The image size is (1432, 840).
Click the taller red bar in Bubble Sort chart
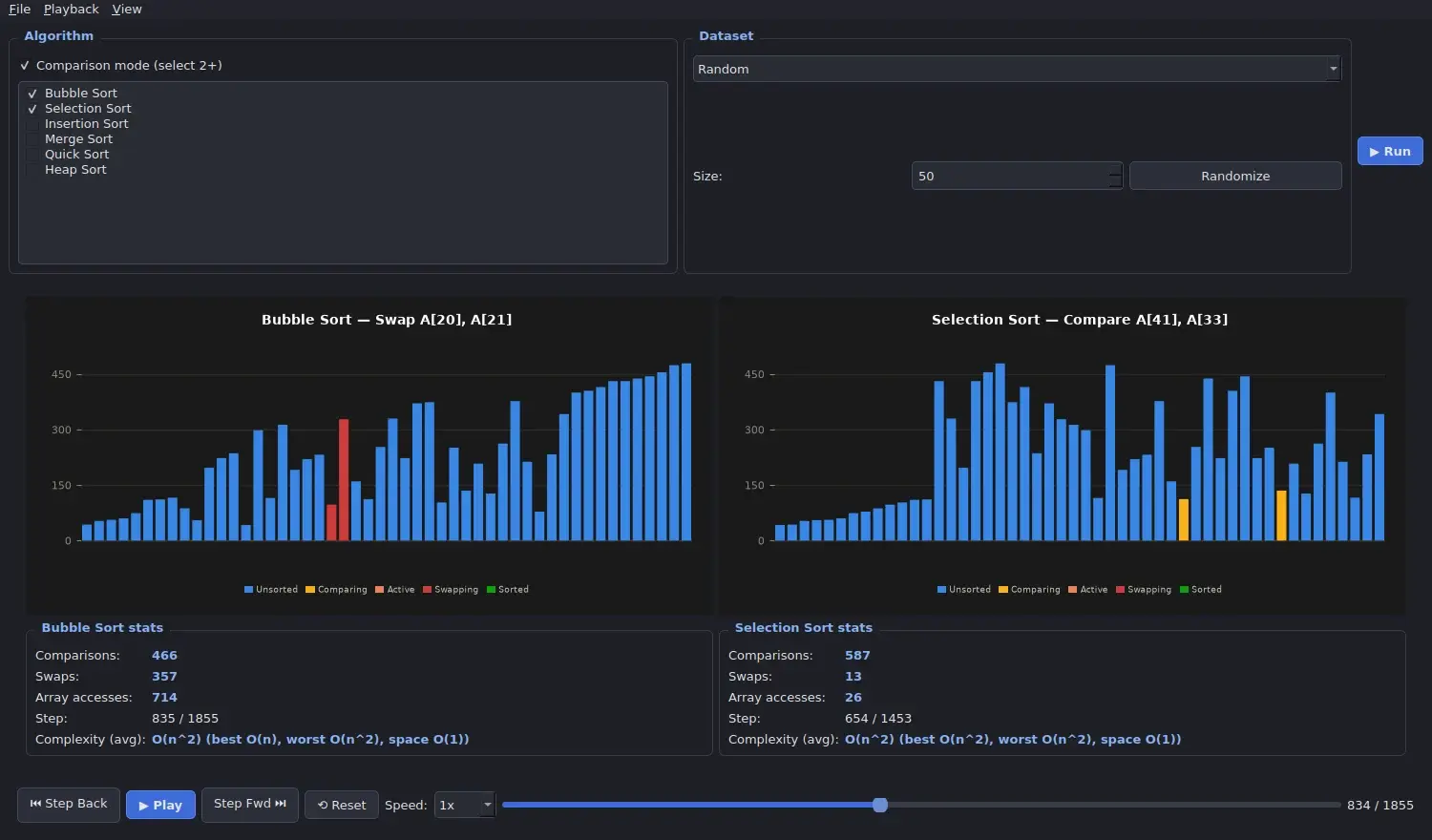pos(344,480)
